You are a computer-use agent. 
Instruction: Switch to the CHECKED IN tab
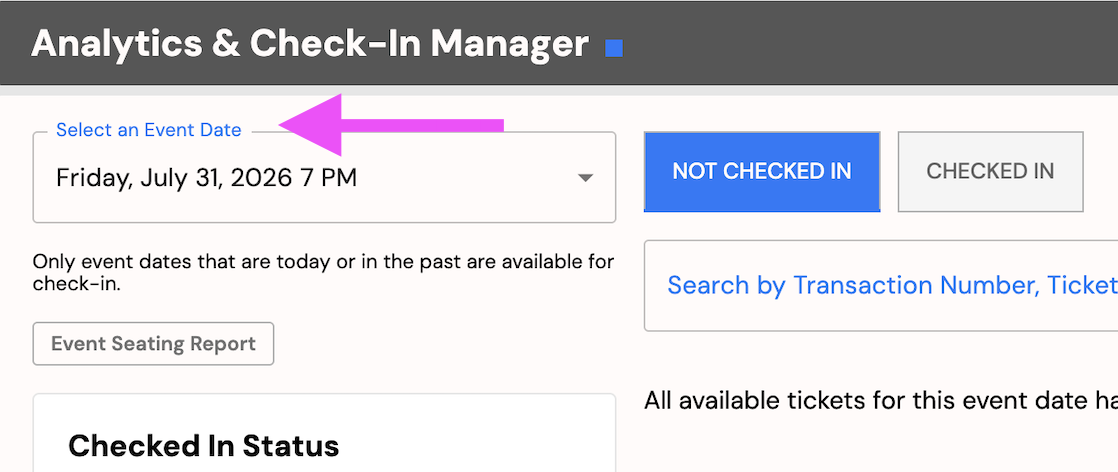point(990,171)
